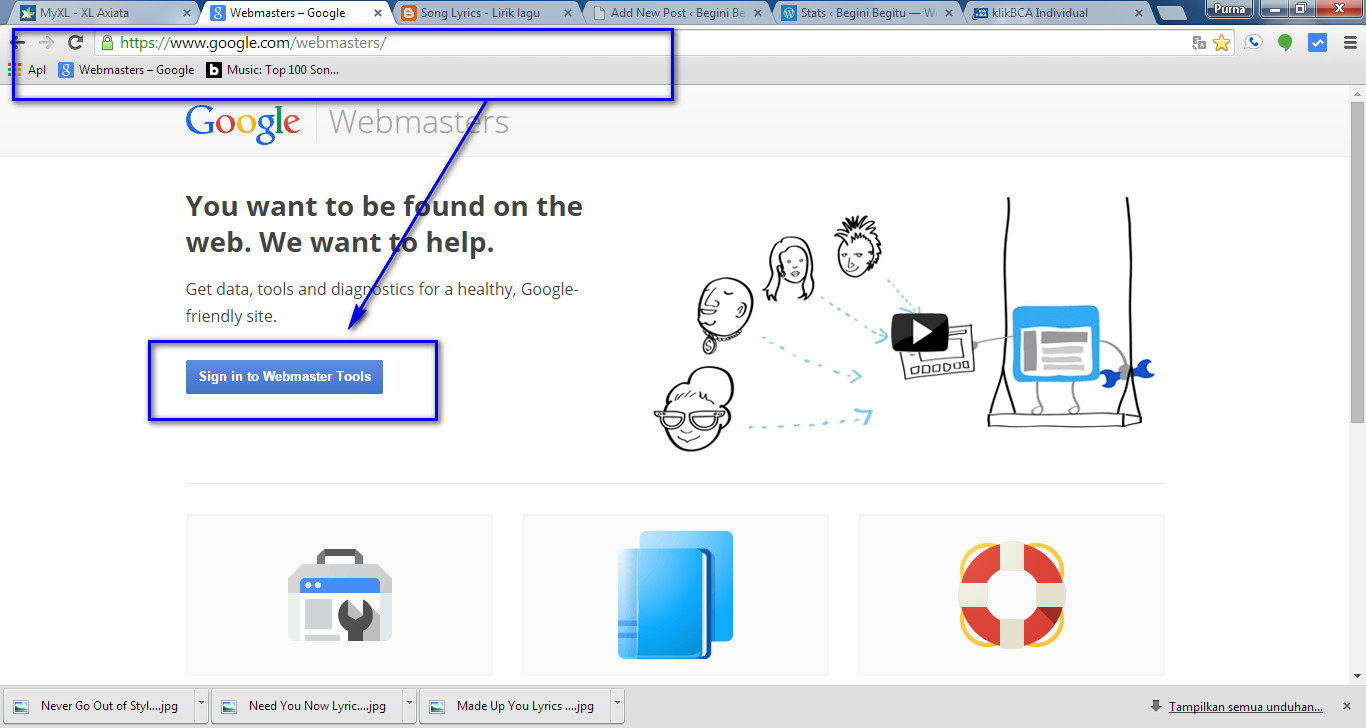
Task: Expand options for Made Up You Lyrics download
Action: point(617,705)
